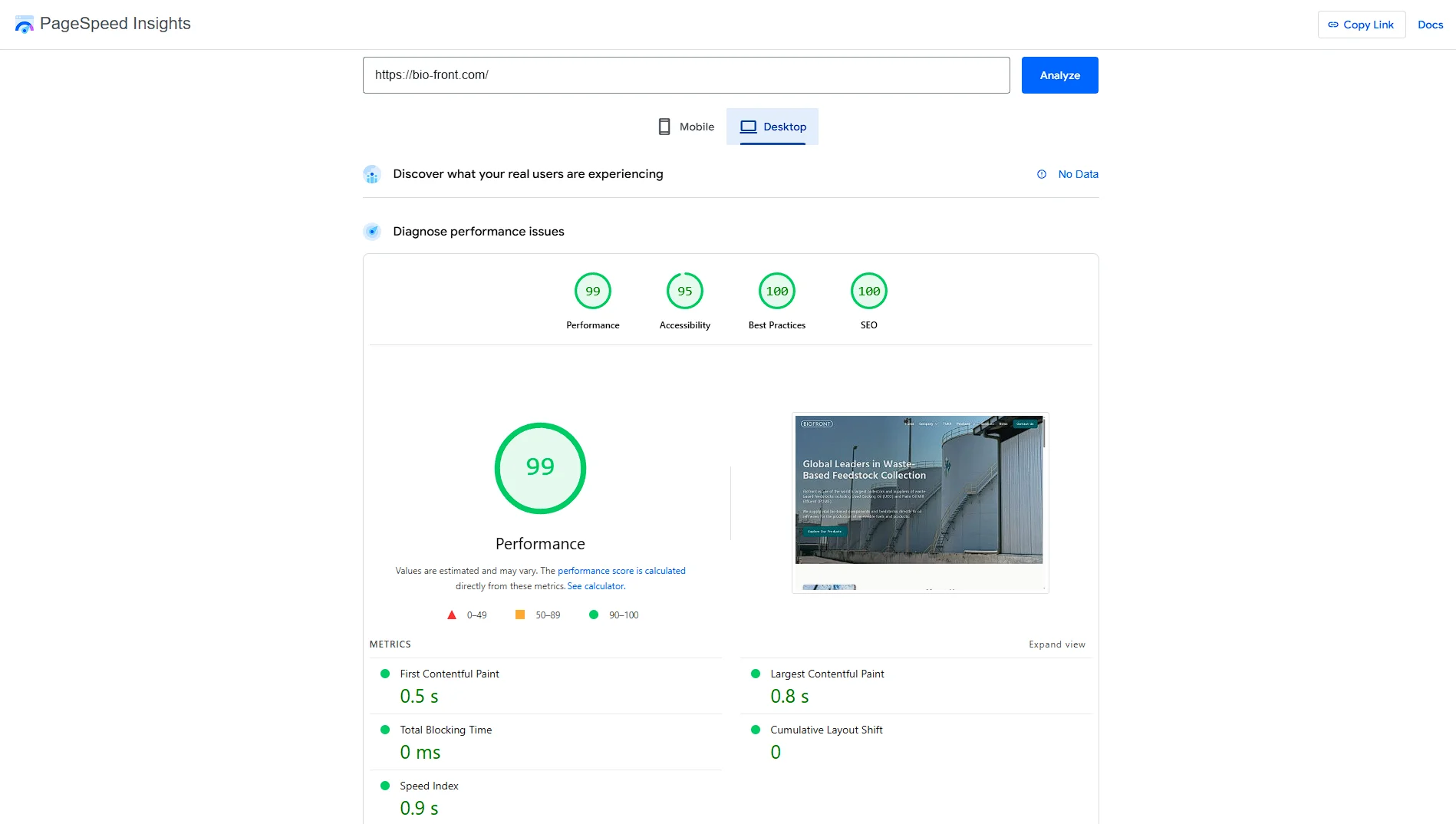Click the PageSpeed Insights logo icon
The image size is (1456, 824).
(24, 24)
